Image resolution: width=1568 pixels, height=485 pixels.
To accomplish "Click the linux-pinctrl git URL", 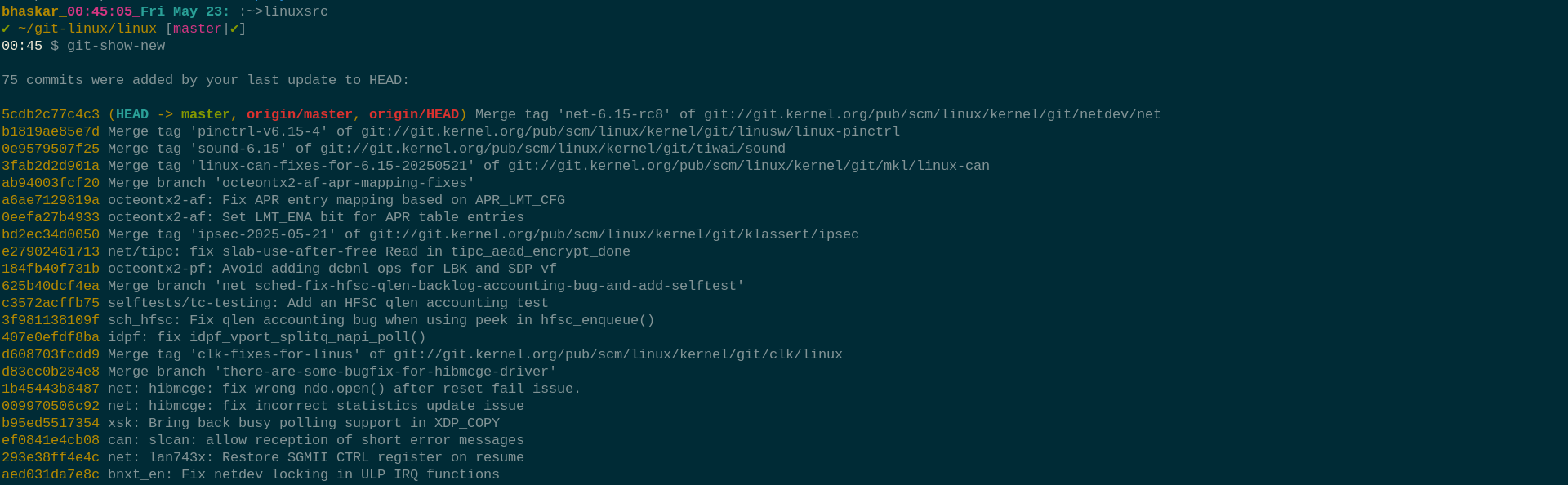I will tap(630, 131).
